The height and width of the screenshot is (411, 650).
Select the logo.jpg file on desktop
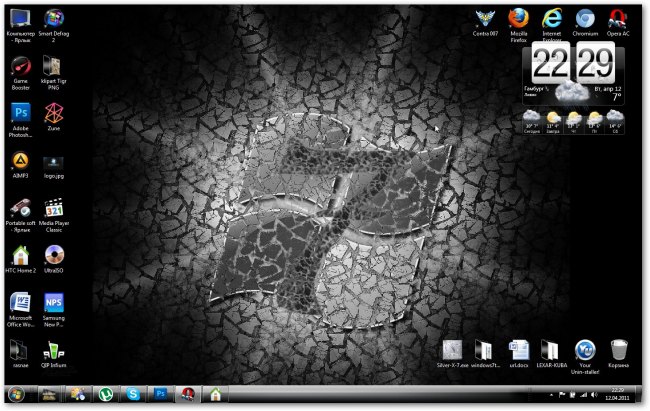pos(53,163)
